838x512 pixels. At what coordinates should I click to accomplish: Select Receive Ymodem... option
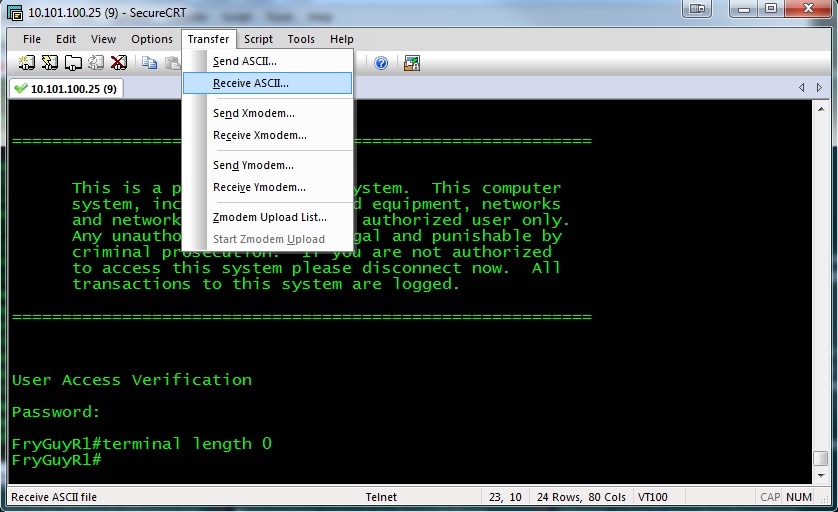267,187
